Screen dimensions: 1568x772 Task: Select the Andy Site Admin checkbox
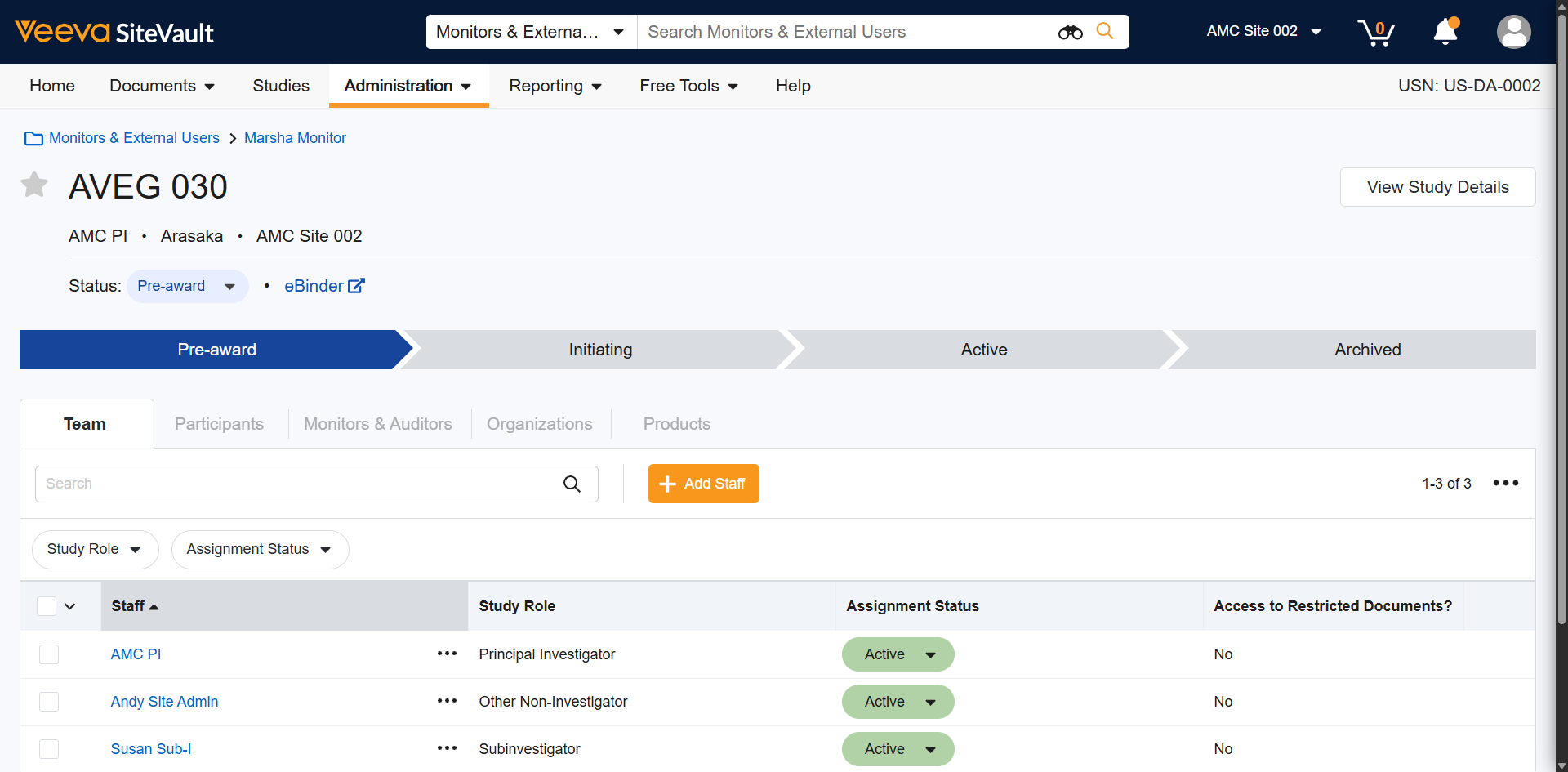coord(49,702)
